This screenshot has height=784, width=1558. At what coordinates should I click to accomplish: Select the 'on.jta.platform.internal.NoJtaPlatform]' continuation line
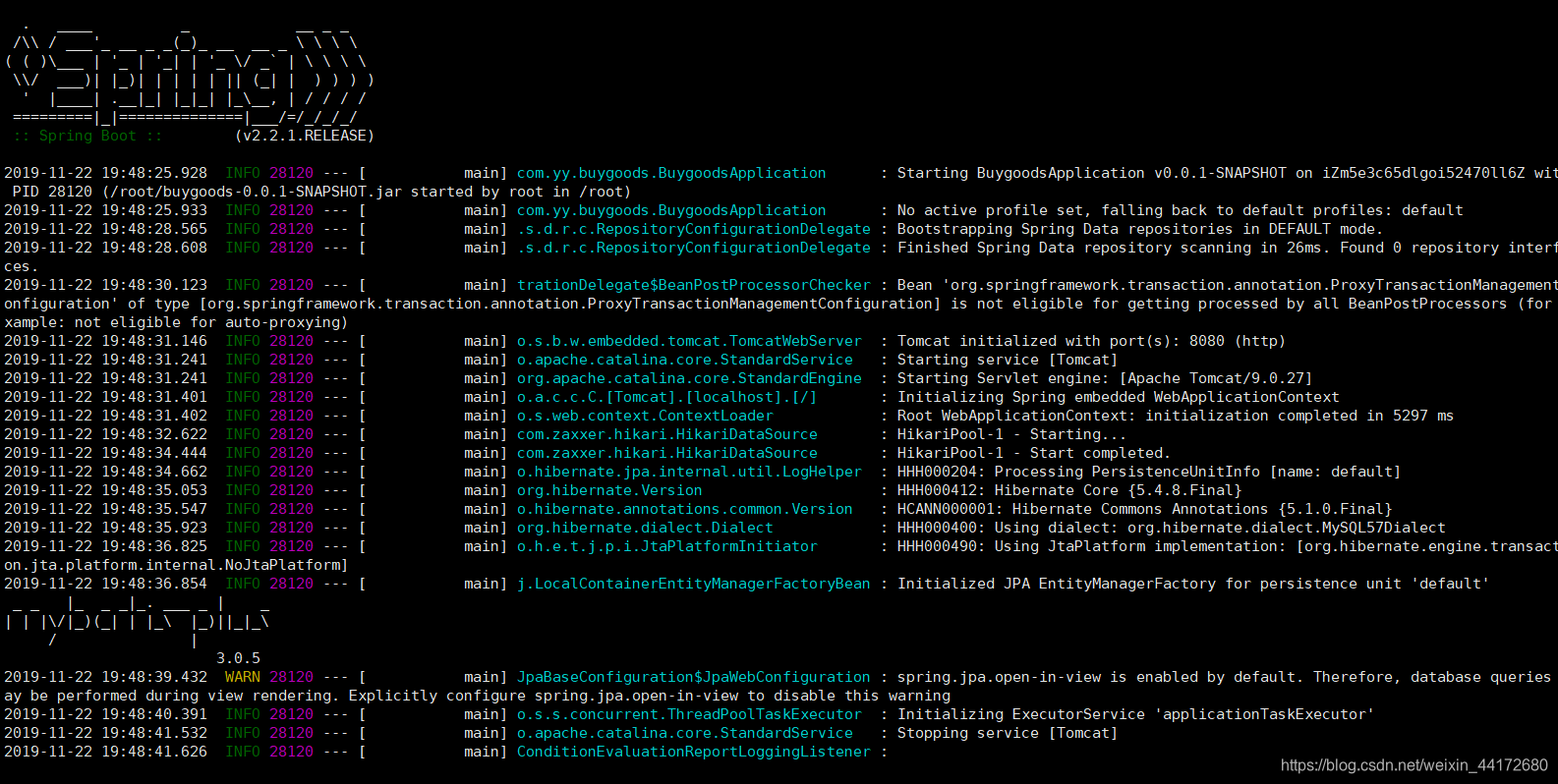point(176,565)
